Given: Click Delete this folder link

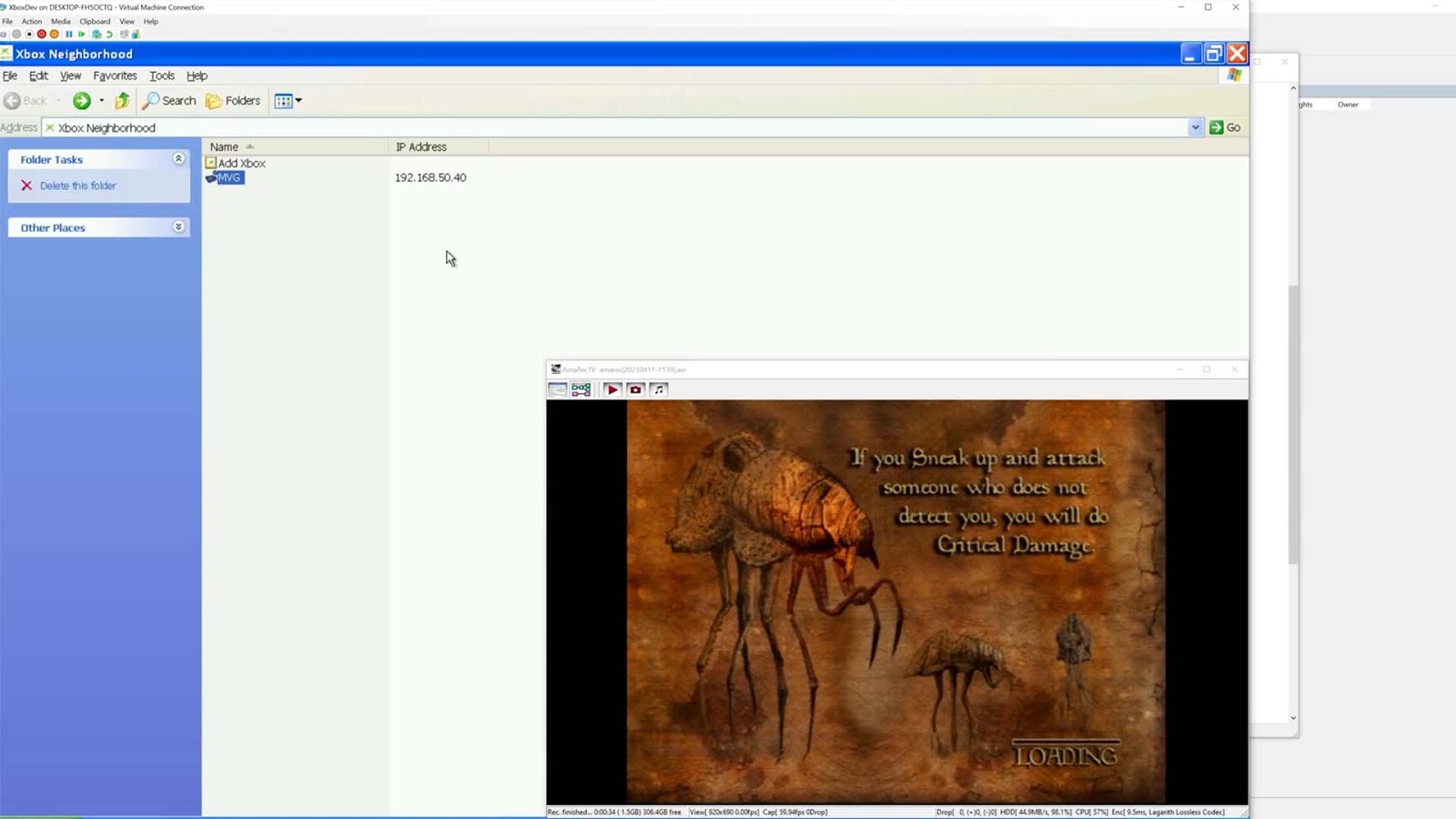Looking at the screenshot, I should pos(77,186).
